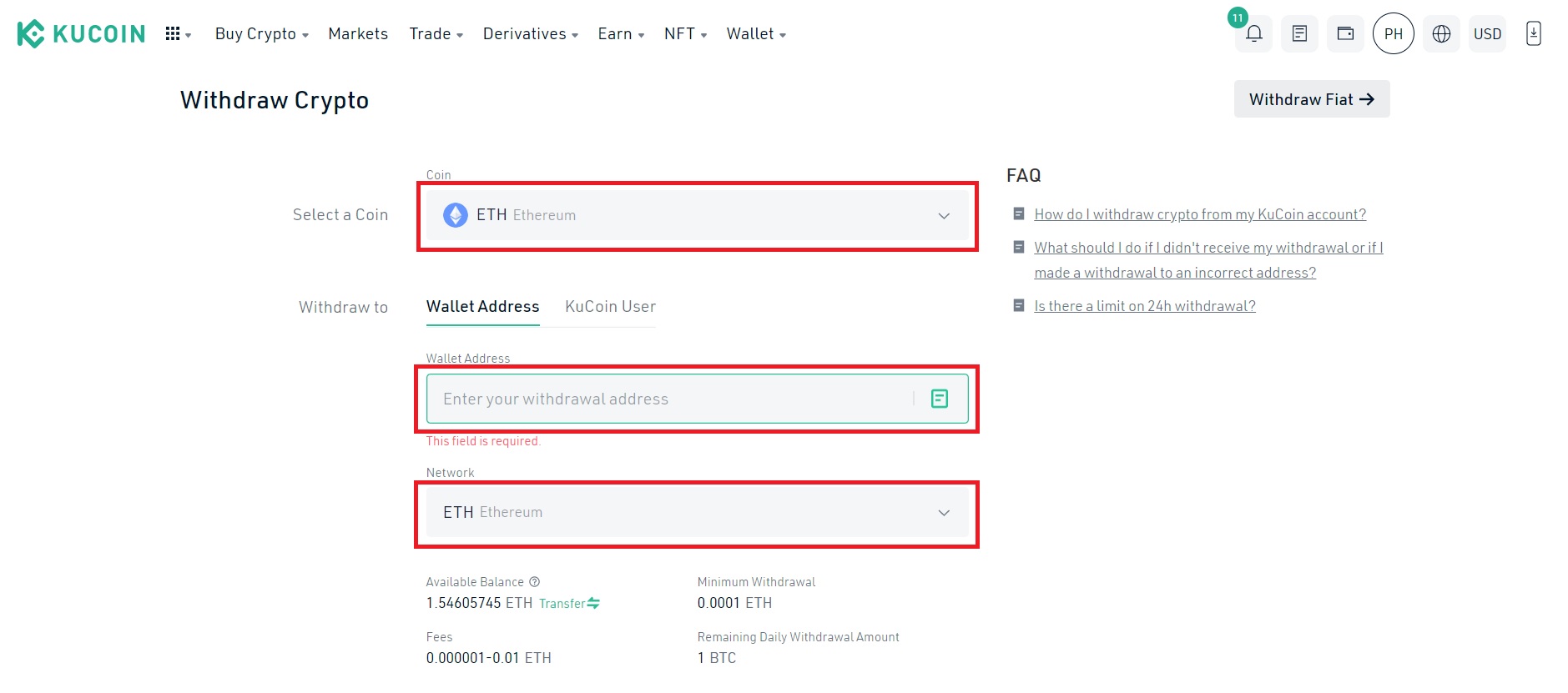Go to Markets page
1568x693 pixels.
pyautogui.click(x=358, y=34)
